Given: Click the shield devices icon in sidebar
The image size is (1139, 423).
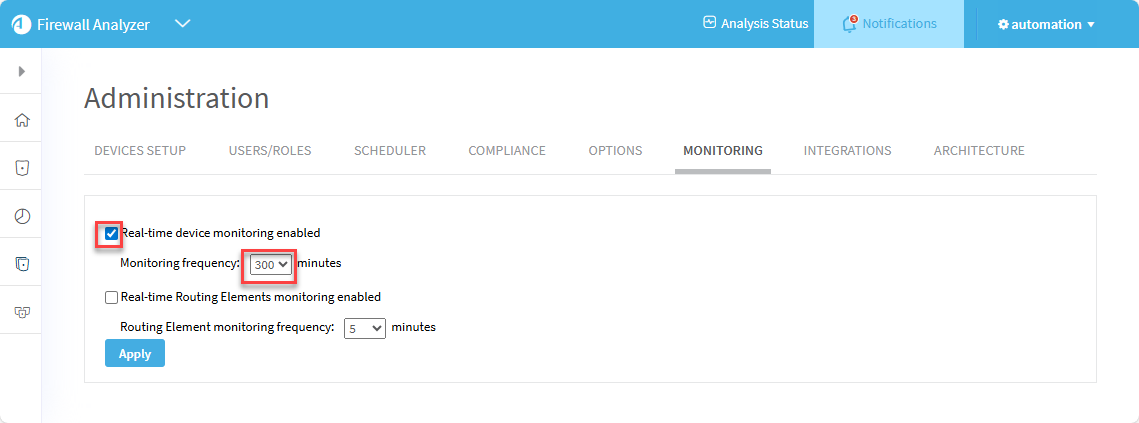Looking at the screenshot, I should (21, 168).
